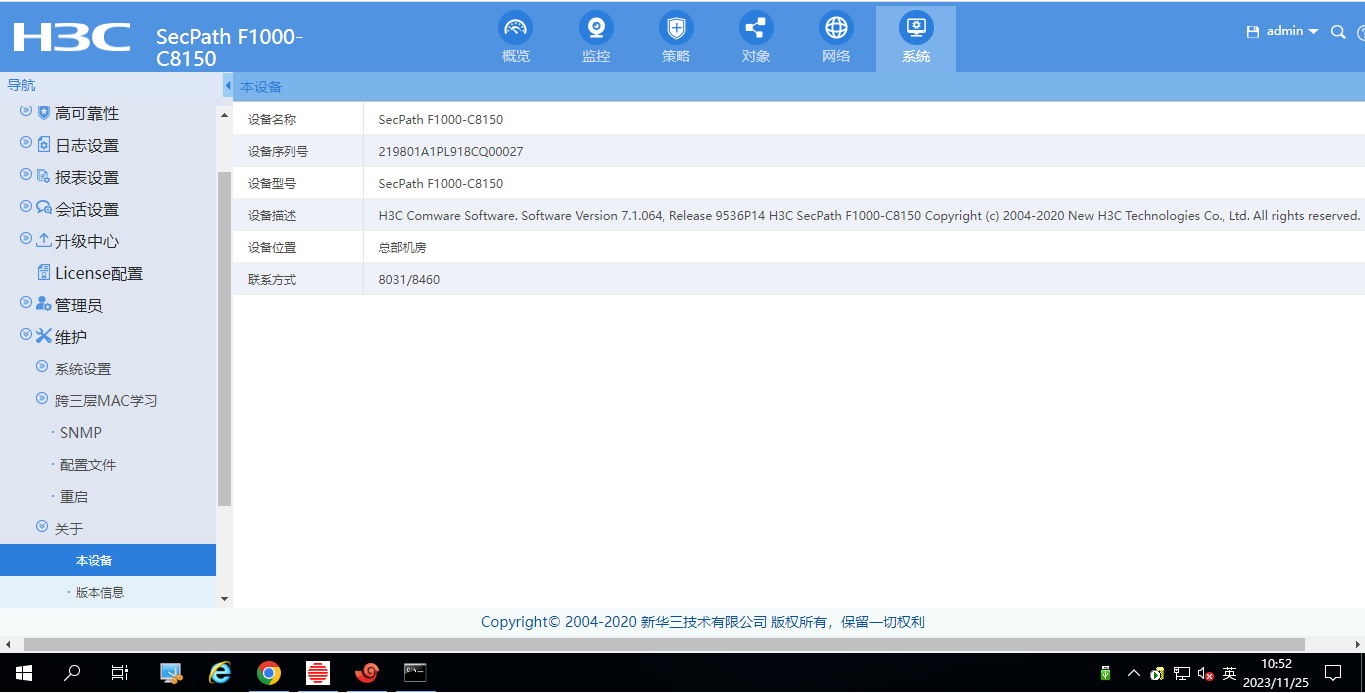1365x693 pixels.
Task: Click the 高可靠性 shield icon
Action: [x=44, y=113]
